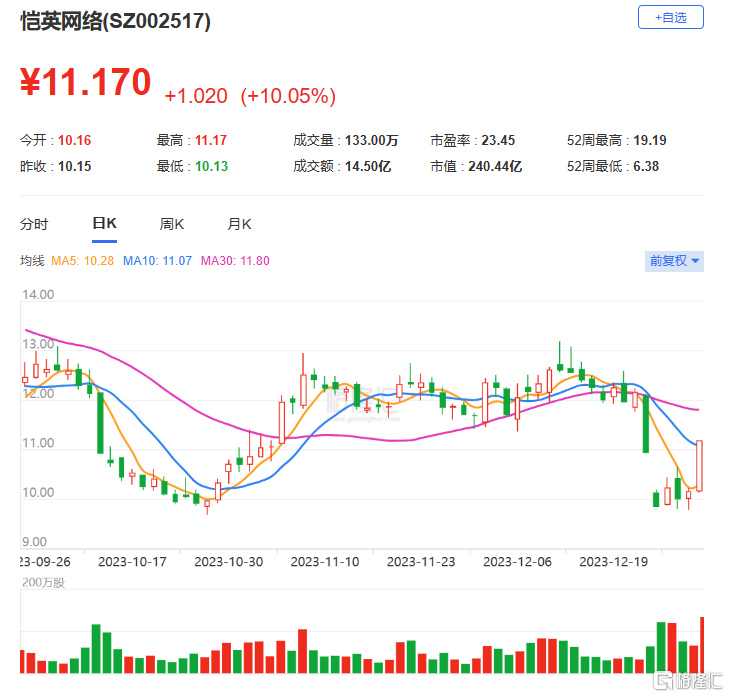Screen dimensions: 729x697
Task: Click the 市盈率 value 23.45
Action: [x=498, y=140]
